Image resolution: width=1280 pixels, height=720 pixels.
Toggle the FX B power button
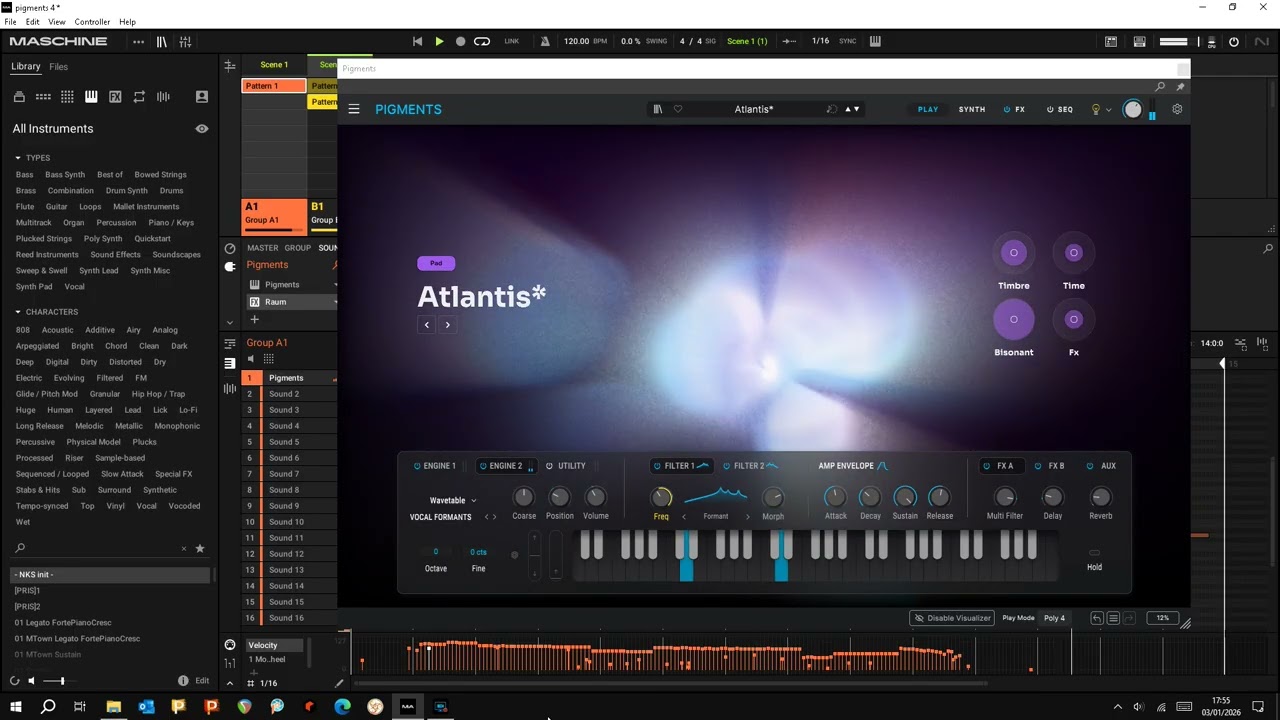[x=1038, y=466]
